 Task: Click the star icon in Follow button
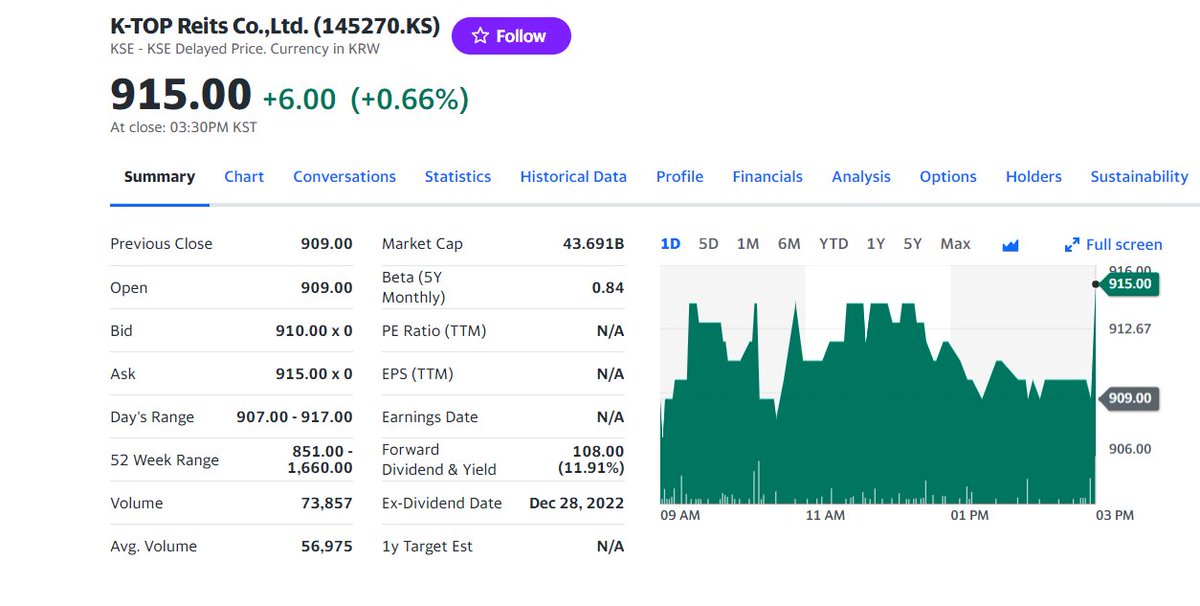click(480, 36)
